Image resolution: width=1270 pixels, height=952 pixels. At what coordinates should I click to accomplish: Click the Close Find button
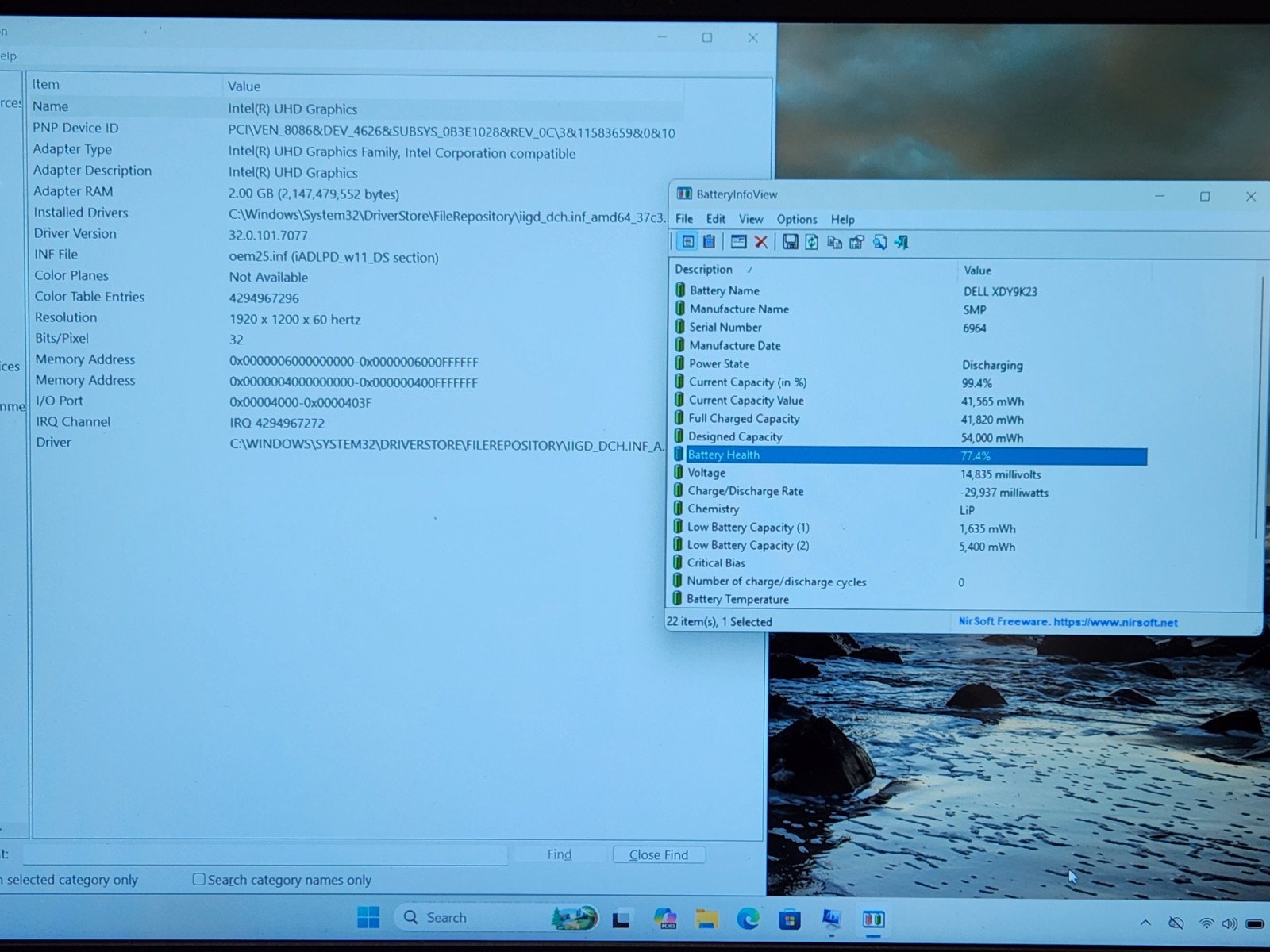click(659, 854)
